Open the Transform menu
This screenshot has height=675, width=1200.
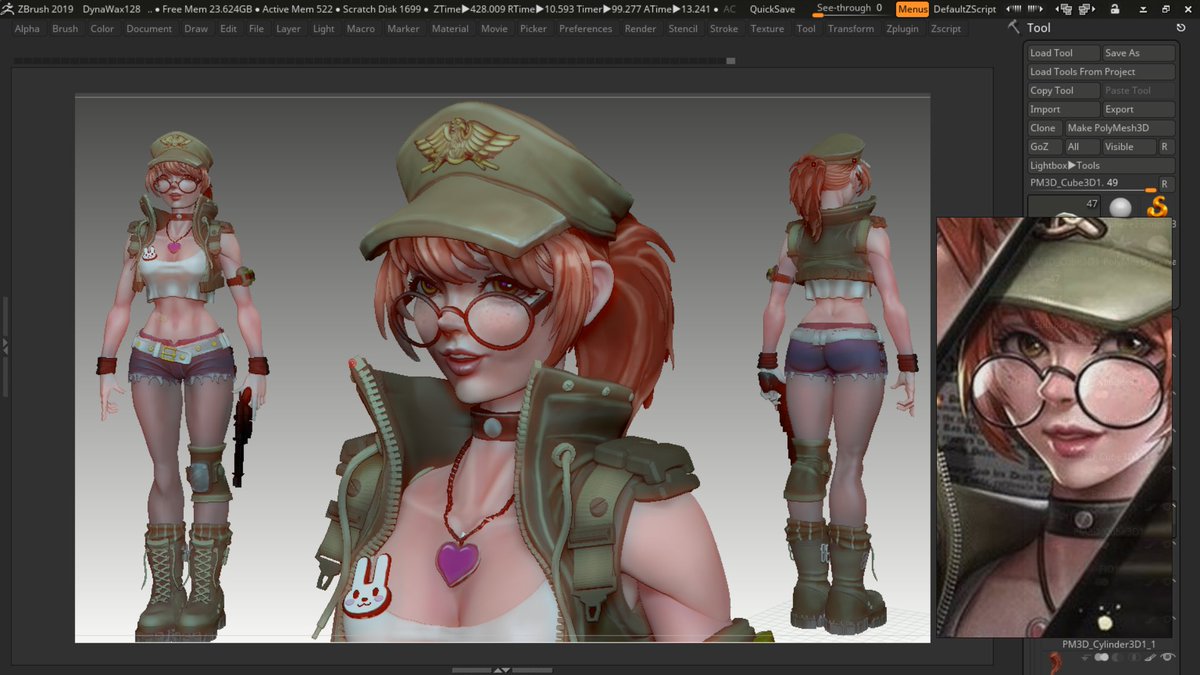[x=851, y=29]
